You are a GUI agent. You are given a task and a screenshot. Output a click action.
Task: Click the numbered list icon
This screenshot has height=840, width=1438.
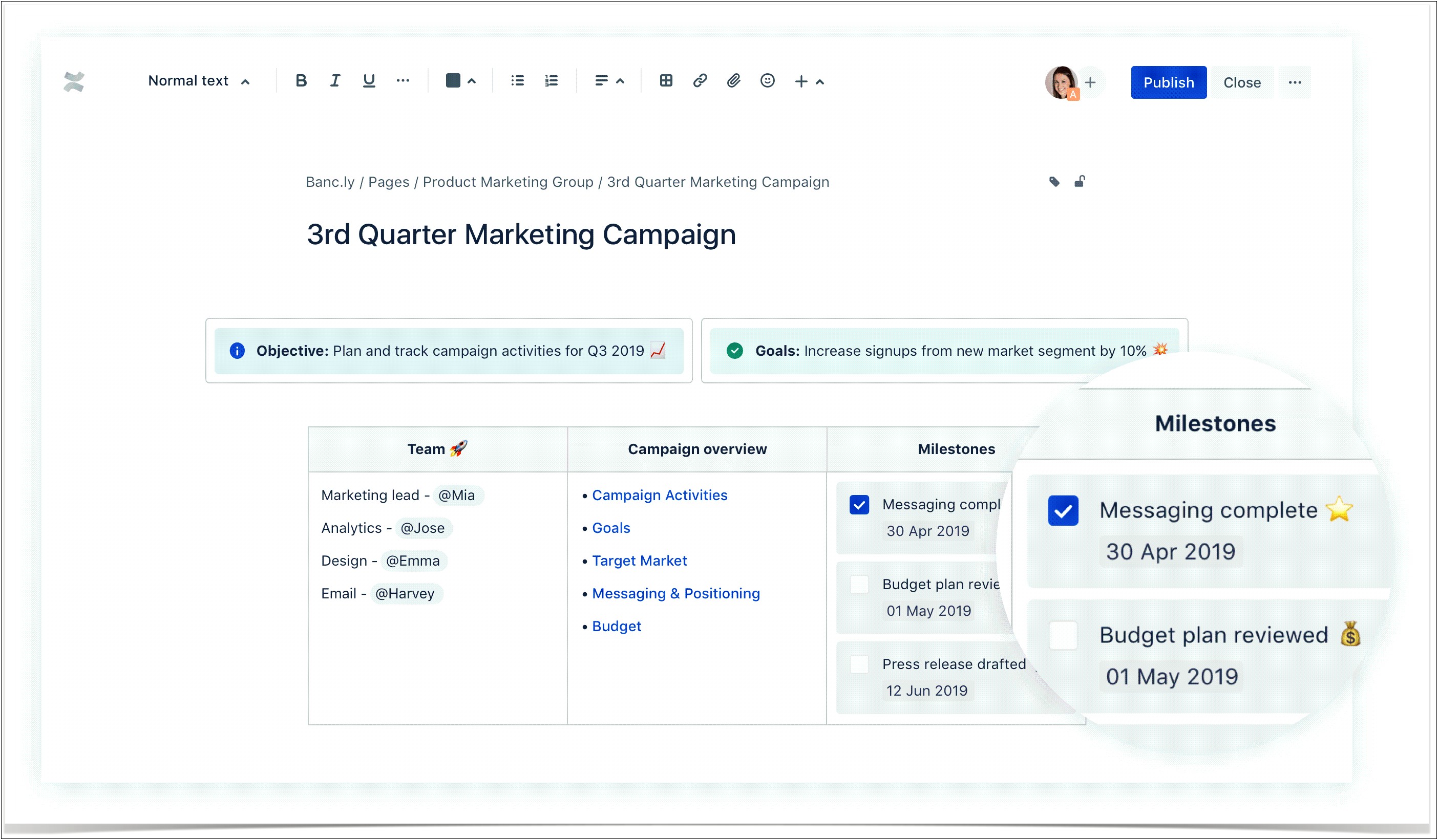[x=551, y=81]
